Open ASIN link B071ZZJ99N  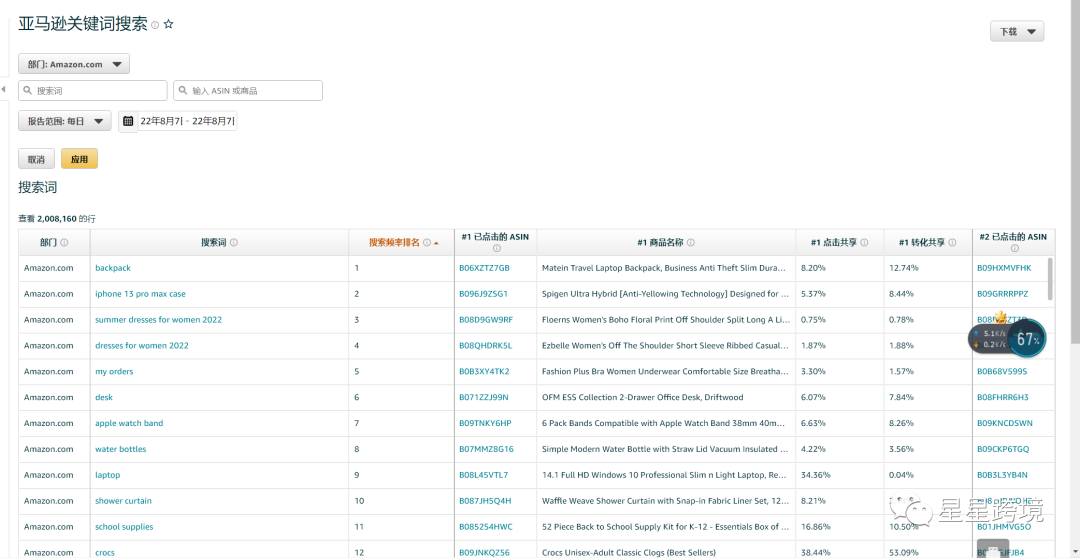(x=484, y=397)
